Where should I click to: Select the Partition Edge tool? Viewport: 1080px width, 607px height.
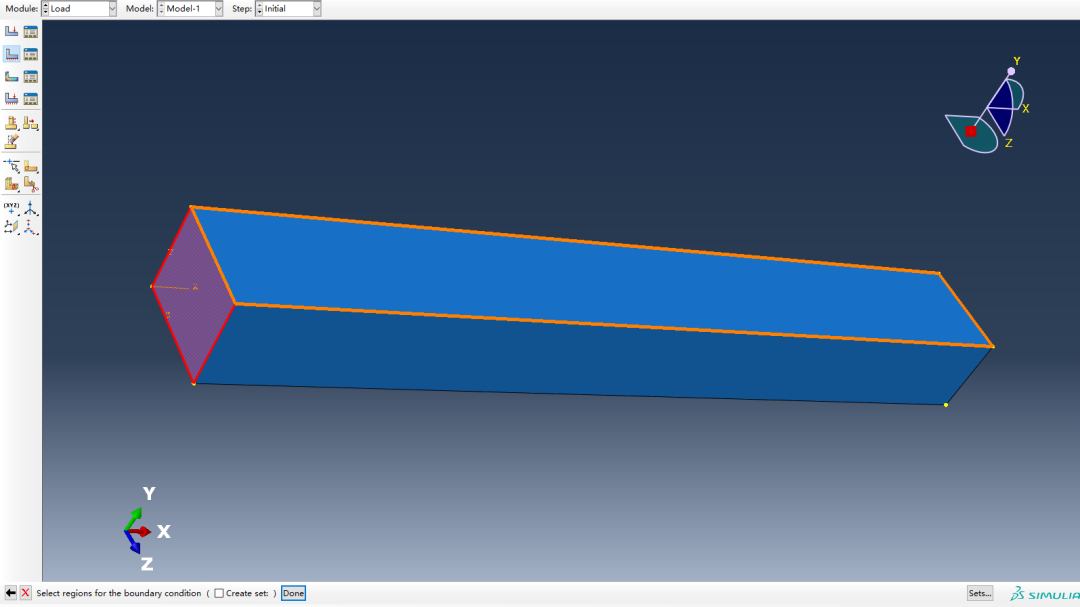[12, 165]
